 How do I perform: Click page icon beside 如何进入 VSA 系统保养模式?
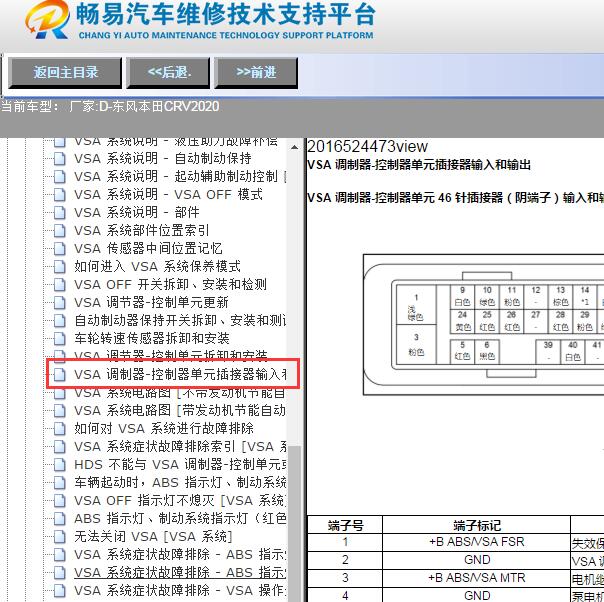coord(60,266)
